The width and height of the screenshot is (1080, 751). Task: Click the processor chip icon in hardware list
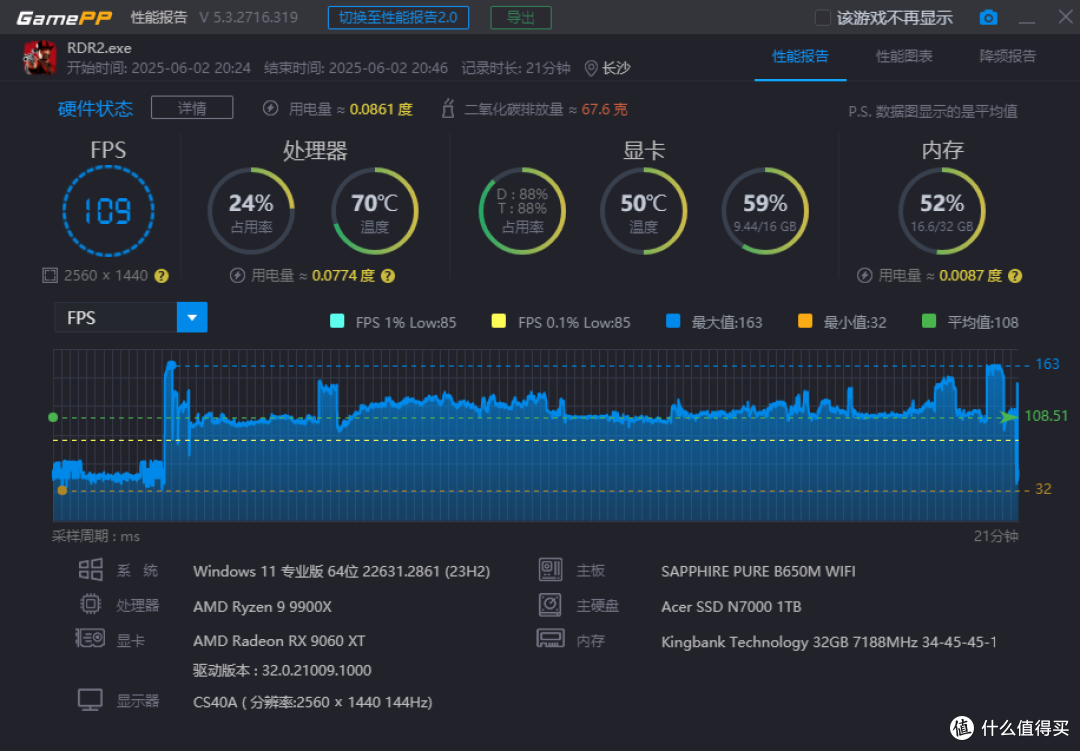(90, 604)
